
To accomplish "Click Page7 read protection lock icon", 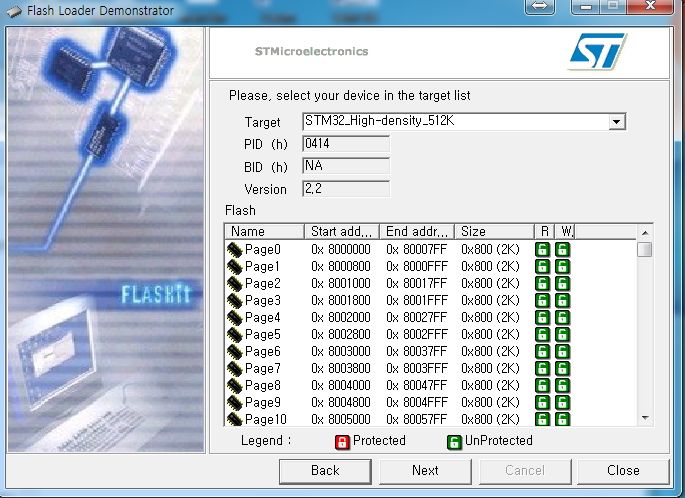I will 542,369.
